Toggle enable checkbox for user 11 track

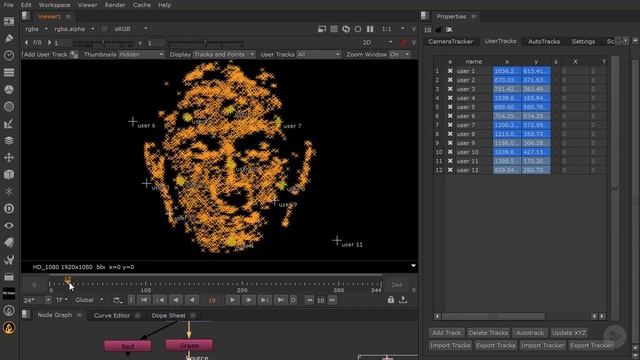pos(450,161)
